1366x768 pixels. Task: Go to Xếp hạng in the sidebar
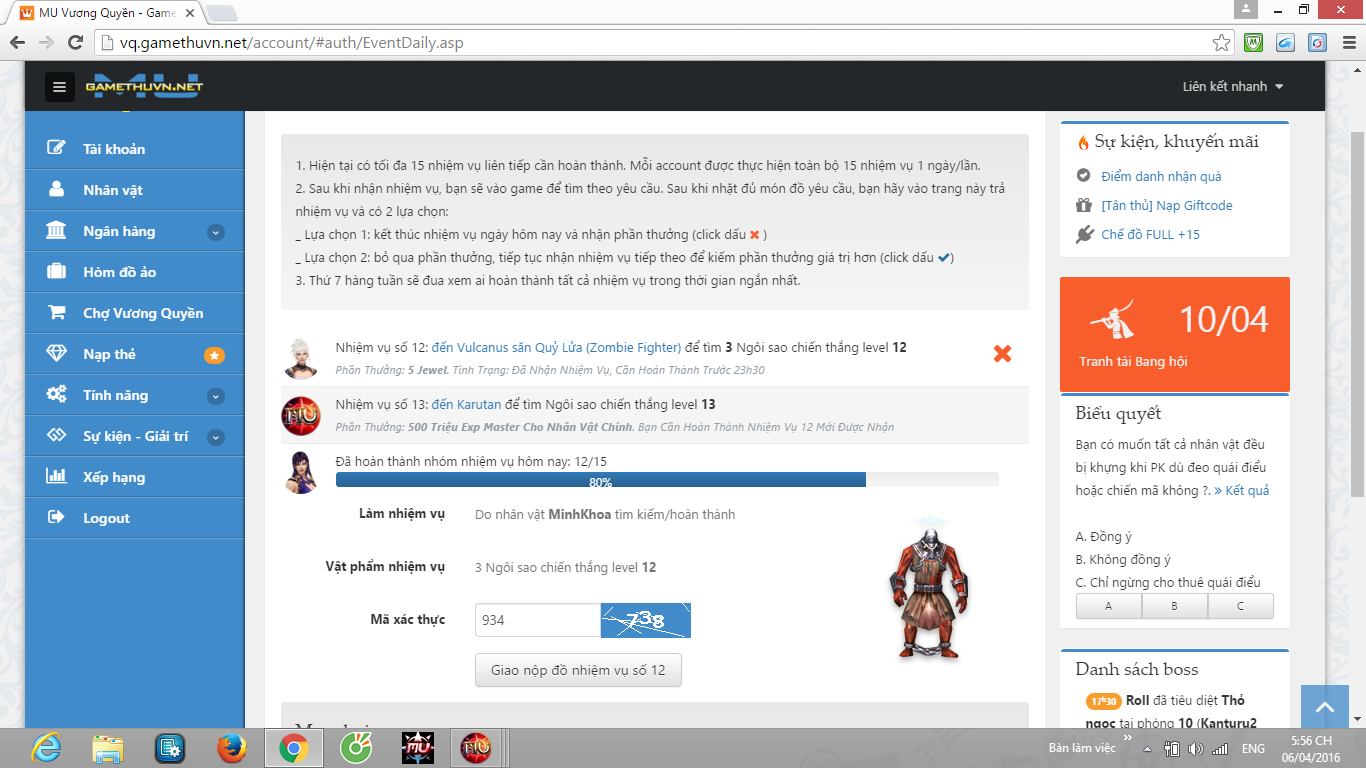[x=114, y=477]
